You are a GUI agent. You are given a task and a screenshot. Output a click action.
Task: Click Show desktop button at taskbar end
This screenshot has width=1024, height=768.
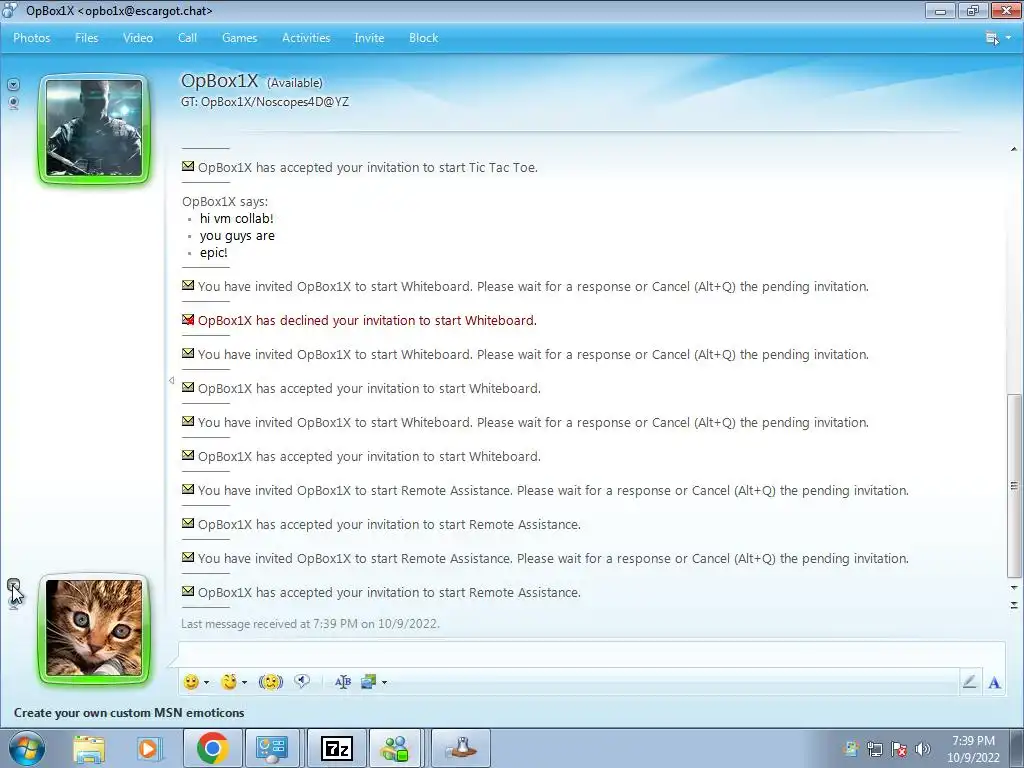point(1017,748)
